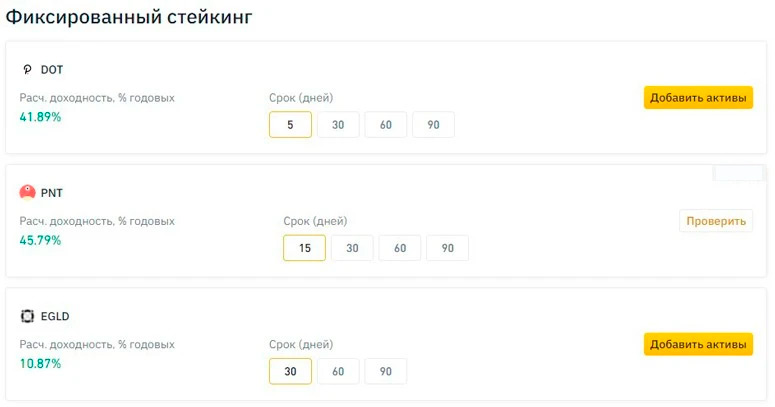Screen dimensions: 775x407
Task: Select 15 days term for PNT
Action: [x=304, y=248]
